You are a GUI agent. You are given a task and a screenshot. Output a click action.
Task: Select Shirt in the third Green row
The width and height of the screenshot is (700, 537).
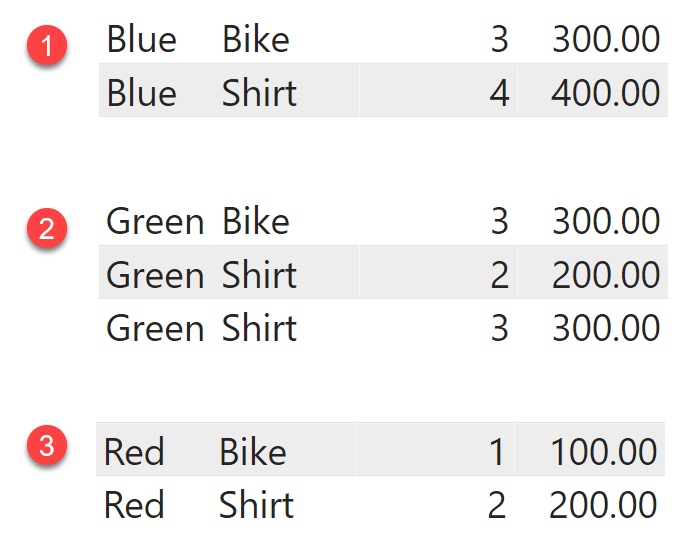pyautogui.click(x=259, y=328)
